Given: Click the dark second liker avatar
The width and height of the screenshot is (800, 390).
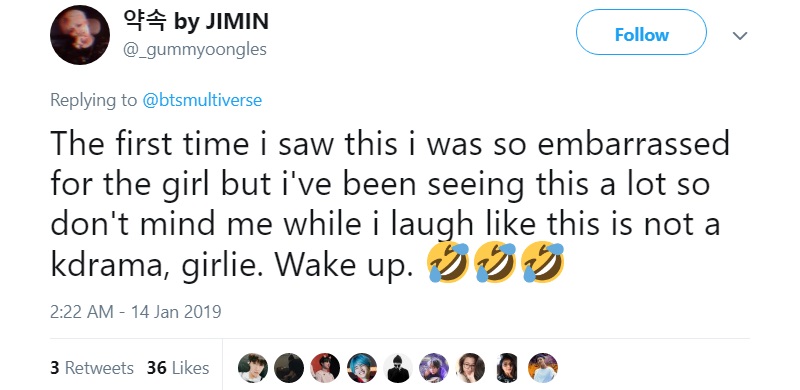Looking at the screenshot, I should point(289,368).
